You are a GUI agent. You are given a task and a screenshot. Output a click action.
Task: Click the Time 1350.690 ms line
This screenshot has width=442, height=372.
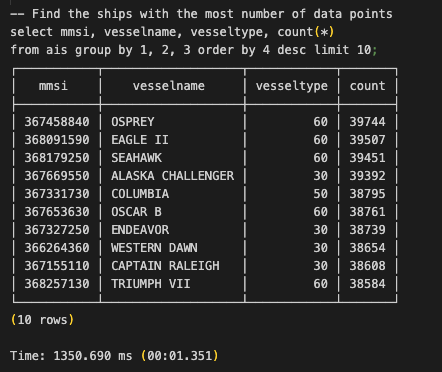[x=114, y=356]
